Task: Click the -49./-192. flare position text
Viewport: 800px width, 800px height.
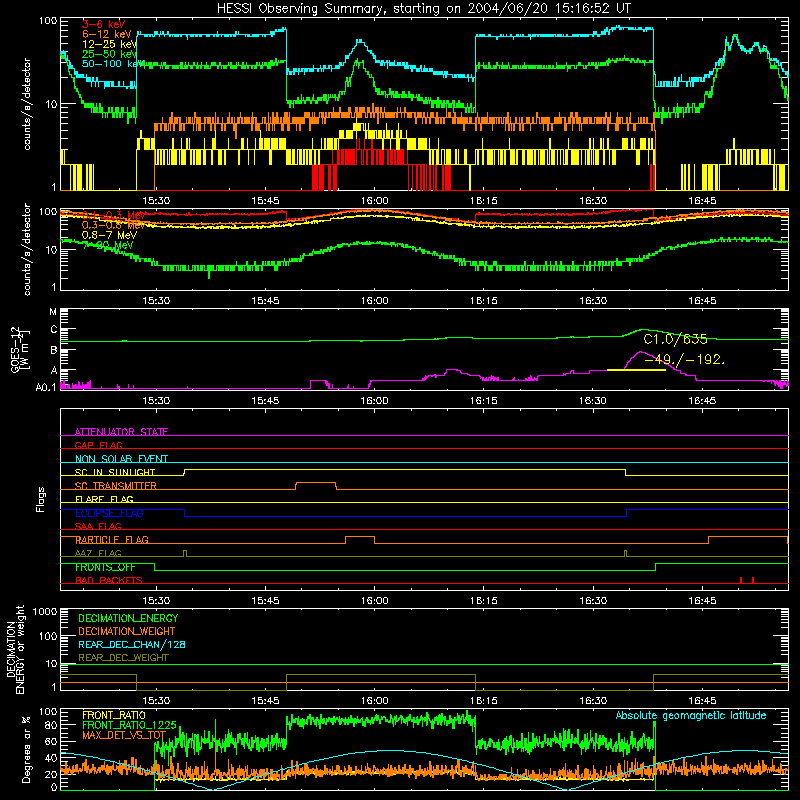Action: 685,359
